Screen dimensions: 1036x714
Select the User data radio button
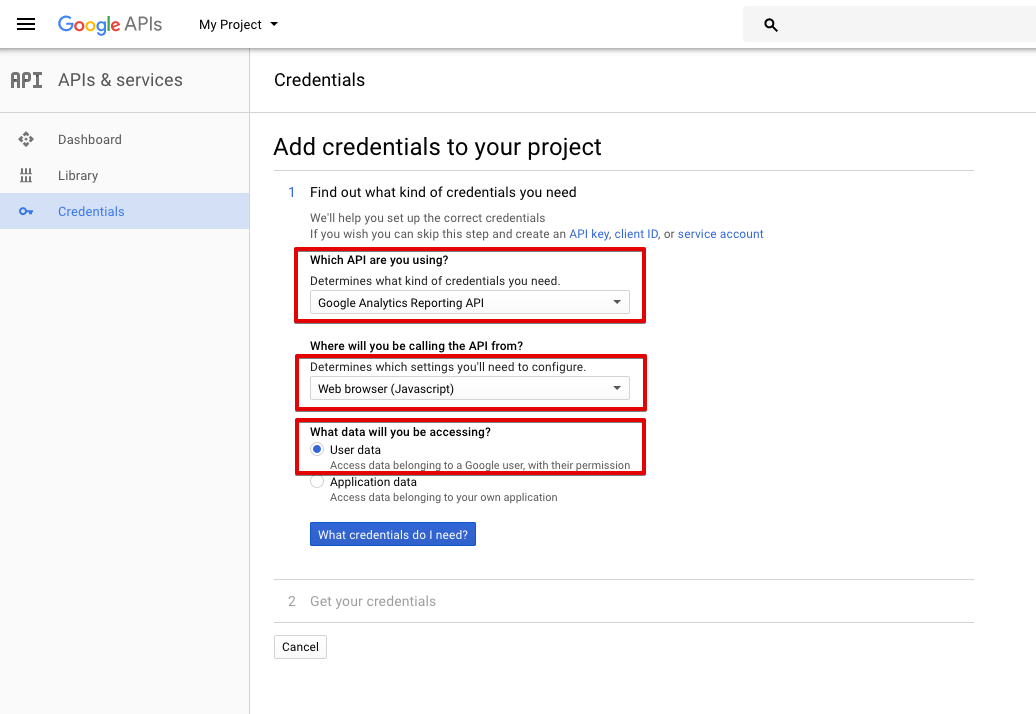tap(317, 449)
